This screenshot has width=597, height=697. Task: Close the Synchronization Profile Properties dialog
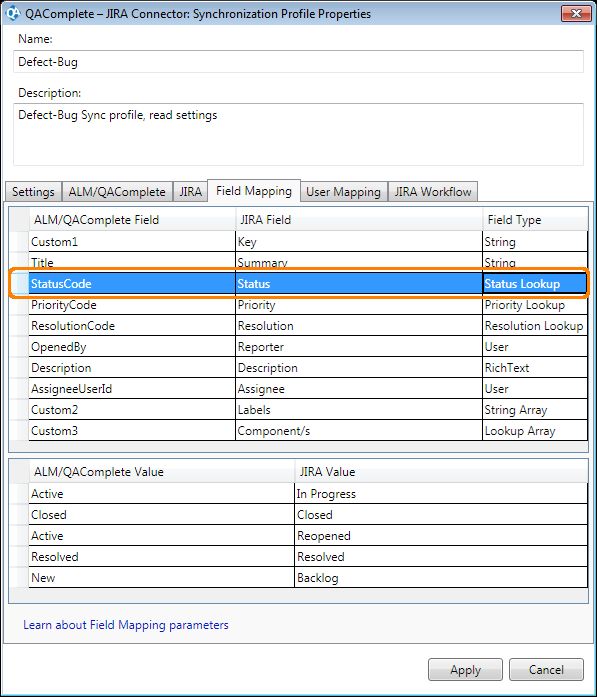point(576,13)
